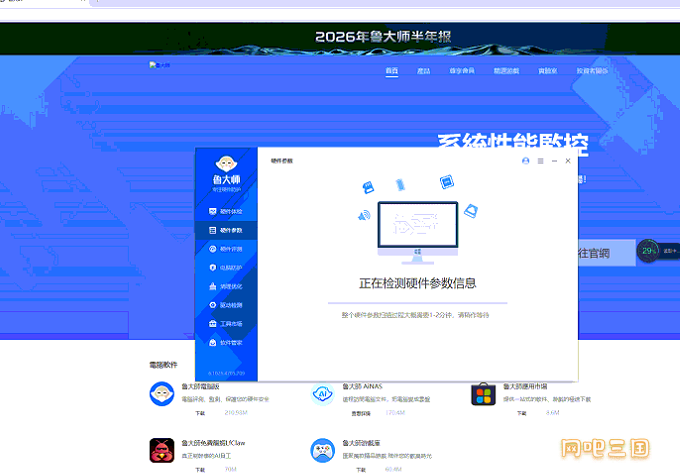Image resolution: width=680 pixels, height=473 pixels.
Task: Click the Ludashi mascot logo in sidebar
Action: [x=226, y=163]
